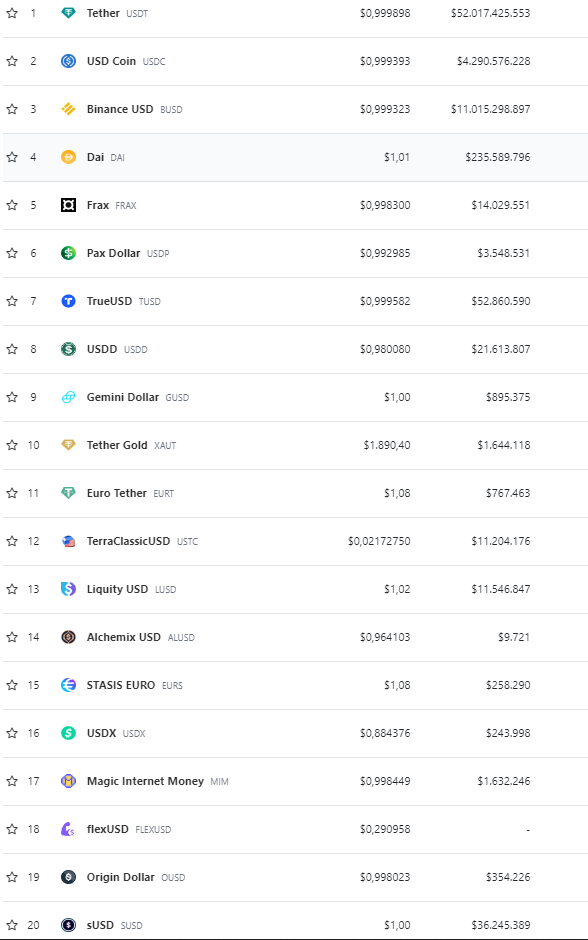The image size is (588, 940).
Task: Star Tether to add to watchlist
Action: click(x=12, y=13)
